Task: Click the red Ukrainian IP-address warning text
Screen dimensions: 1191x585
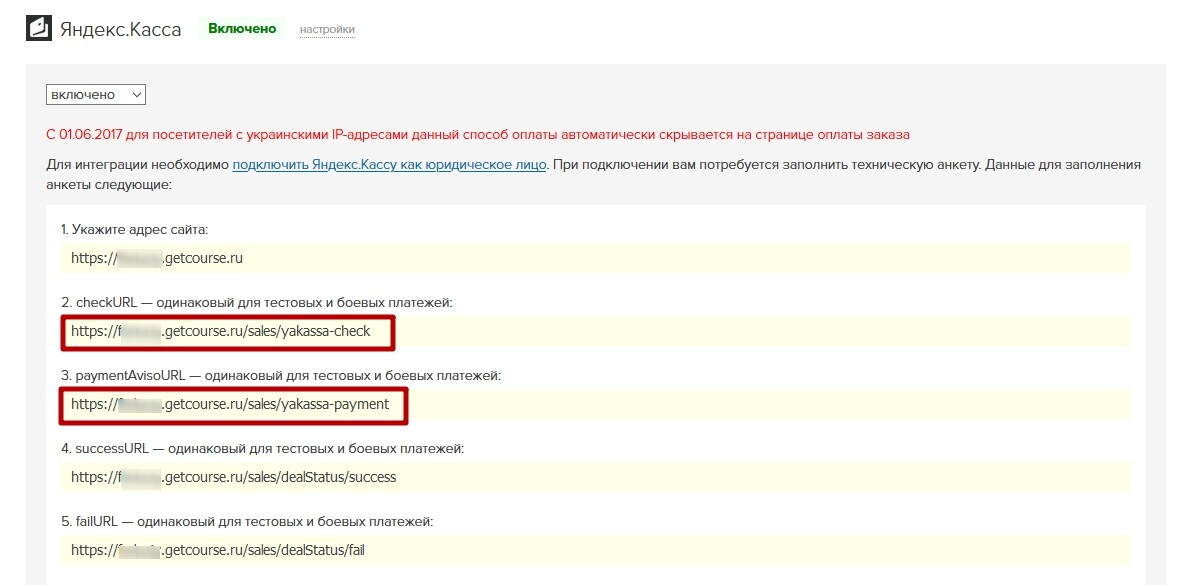Action: (x=478, y=135)
